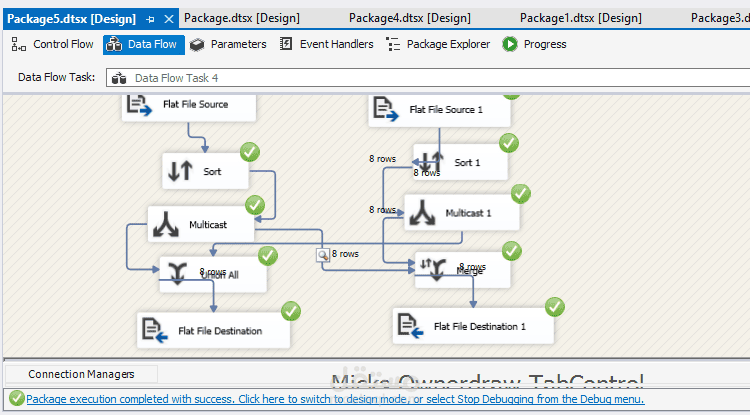
Task: Open the Progress tab
Action: [534, 44]
